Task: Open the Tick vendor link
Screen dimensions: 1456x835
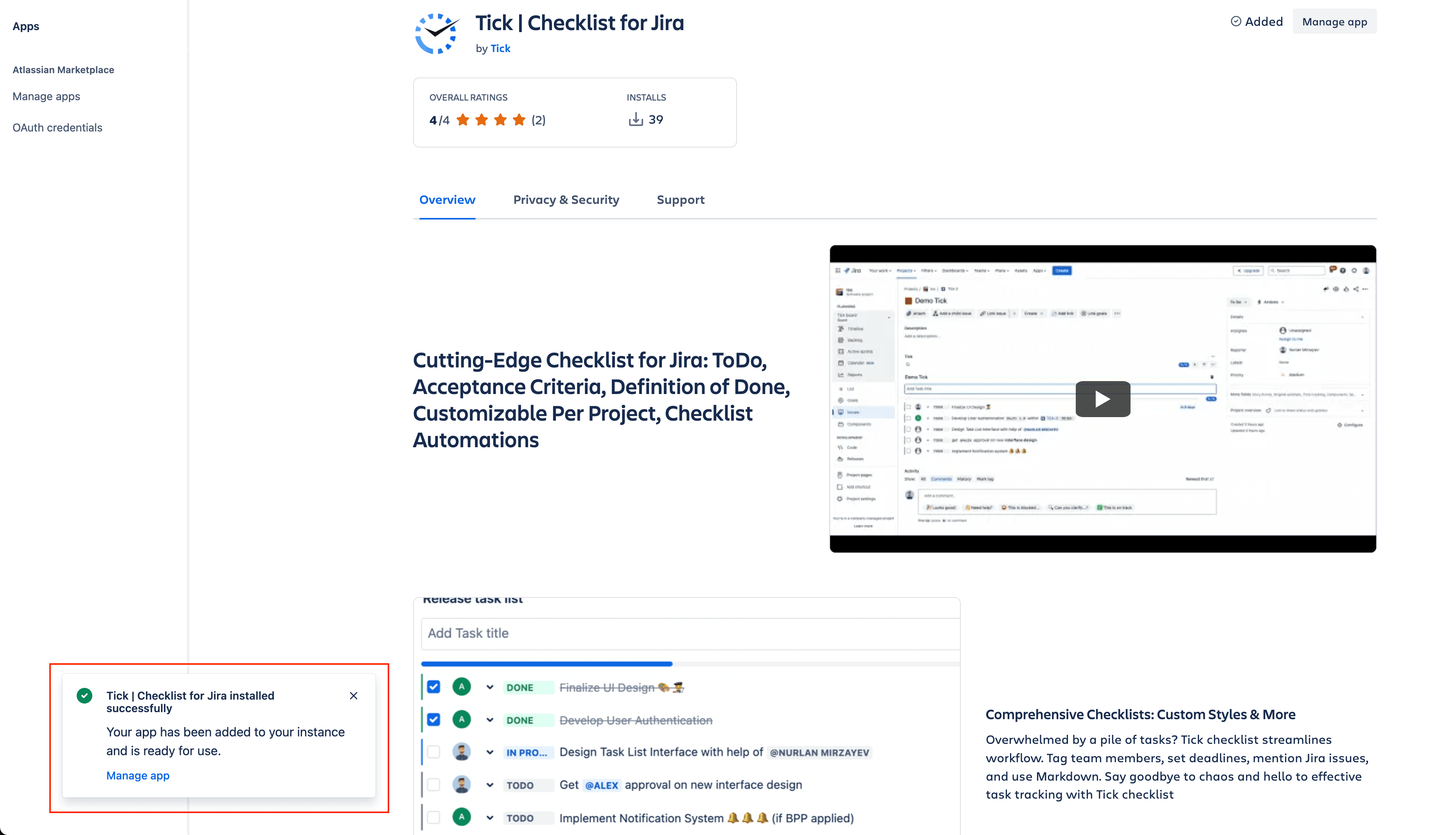Action: point(500,48)
